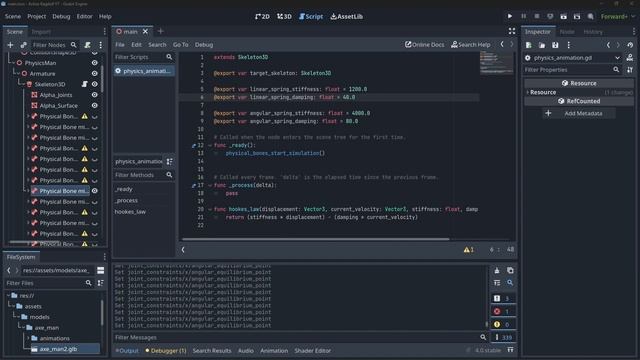Fold the _process function at line 17
The height and width of the screenshot is (360, 640).
point(210,185)
